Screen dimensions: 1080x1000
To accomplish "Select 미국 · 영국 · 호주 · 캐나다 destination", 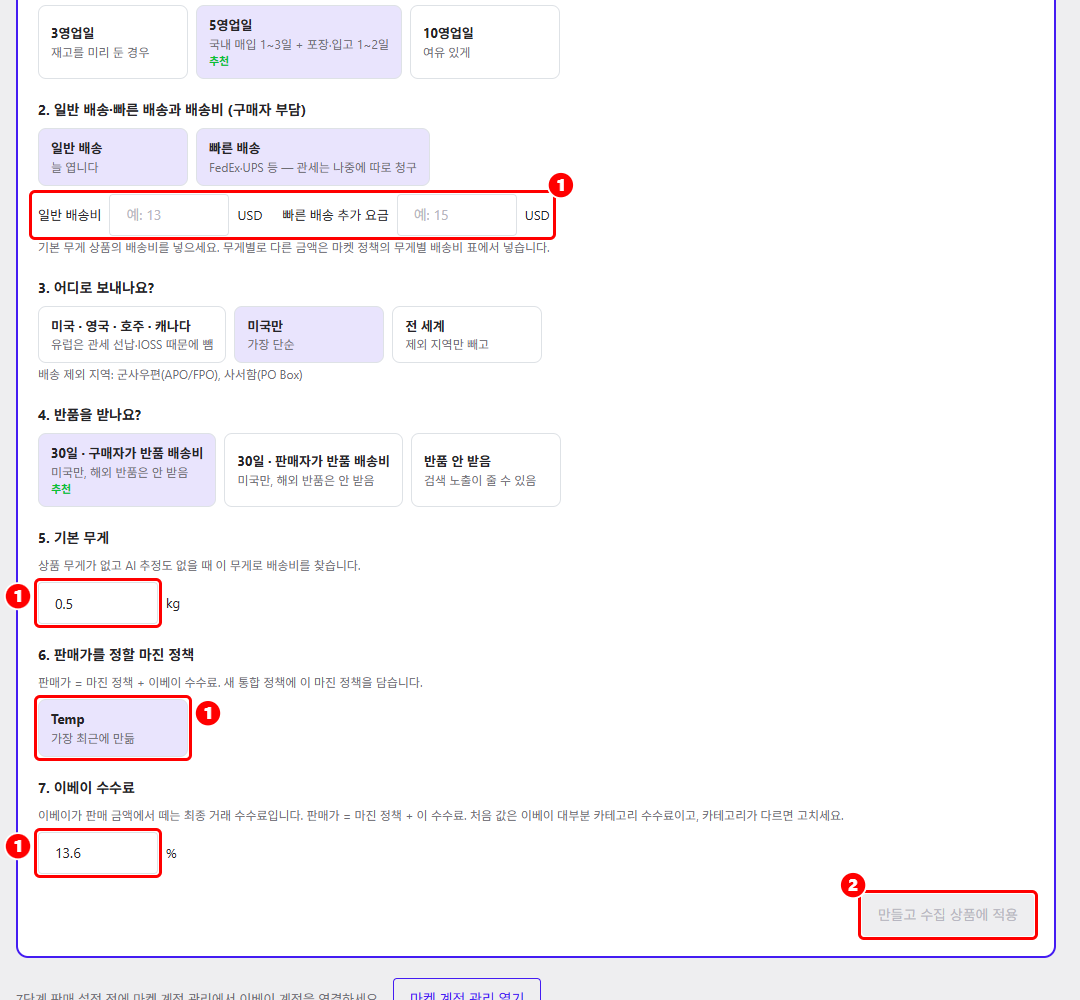I will pyautogui.click(x=132, y=335).
